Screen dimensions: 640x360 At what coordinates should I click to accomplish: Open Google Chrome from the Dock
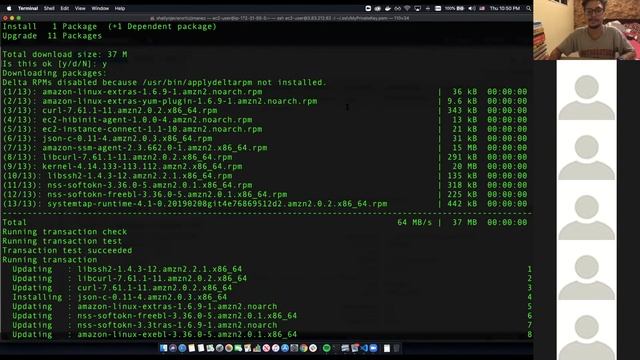[x=304, y=348]
